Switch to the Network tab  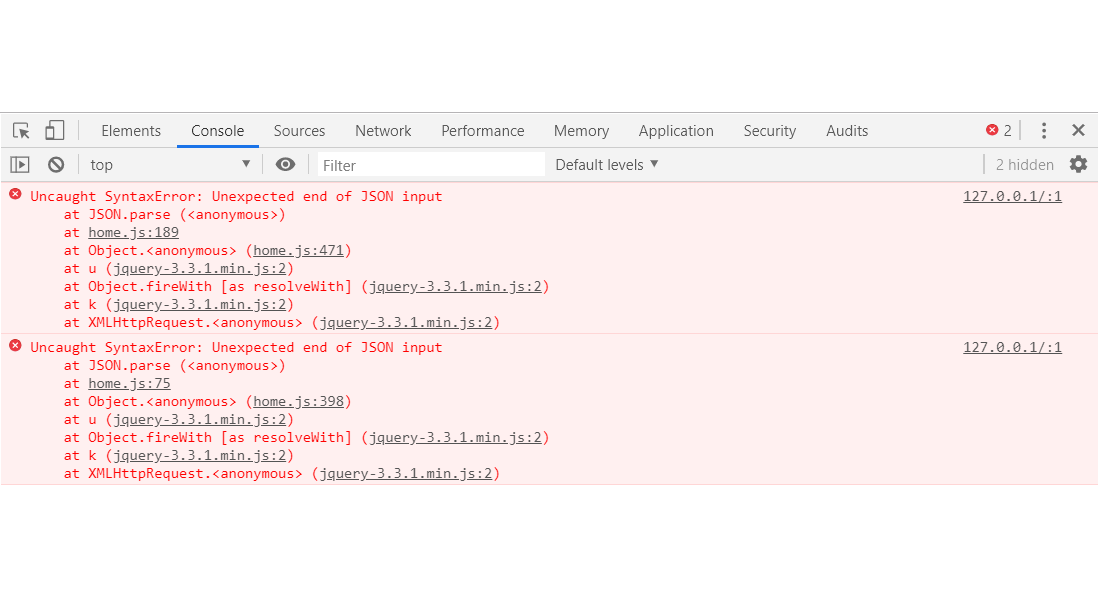tap(383, 131)
